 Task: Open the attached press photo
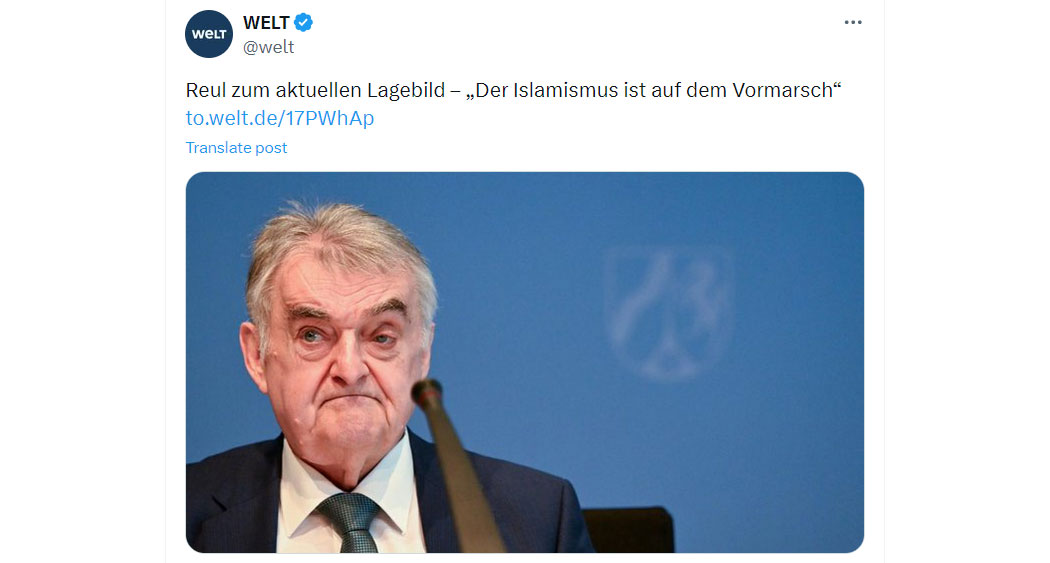[x=524, y=362]
